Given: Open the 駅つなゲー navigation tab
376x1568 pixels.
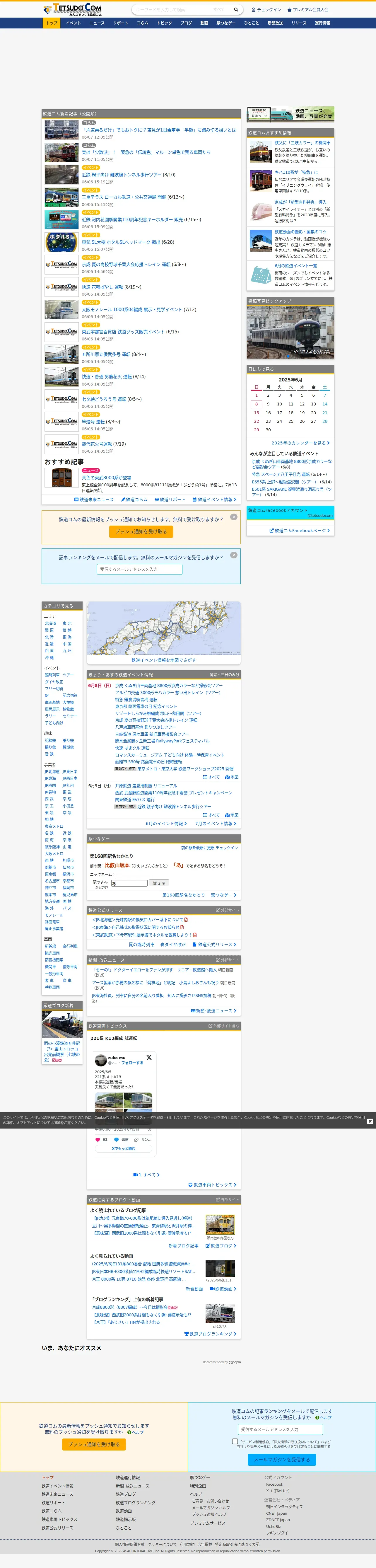Looking at the screenshot, I should [226, 23].
